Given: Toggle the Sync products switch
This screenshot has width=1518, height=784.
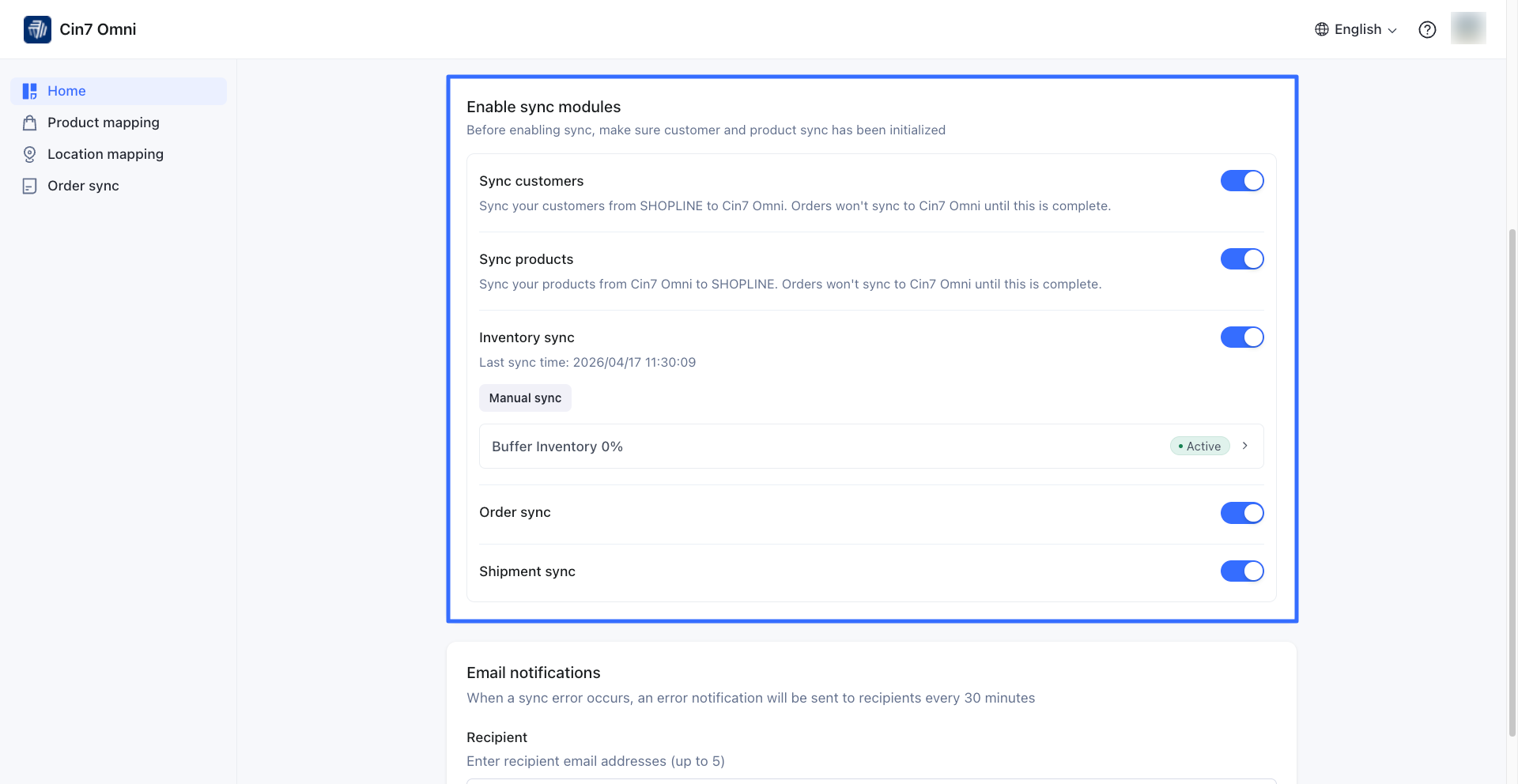Looking at the screenshot, I should click(1242, 259).
